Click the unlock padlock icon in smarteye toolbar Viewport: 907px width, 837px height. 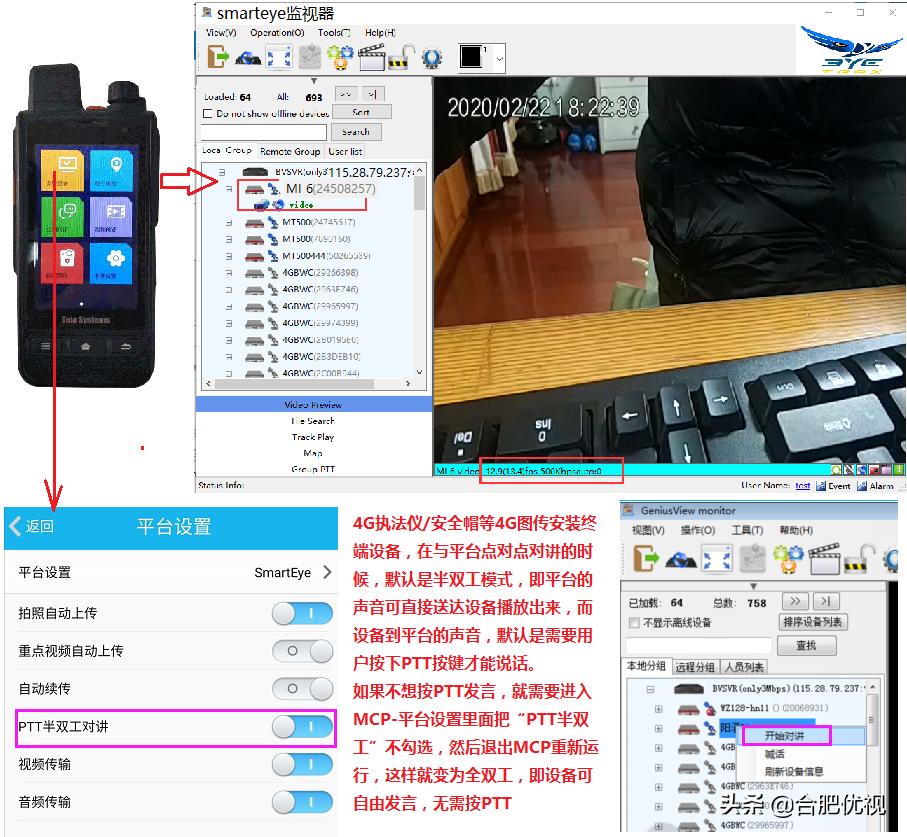click(398, 57)
